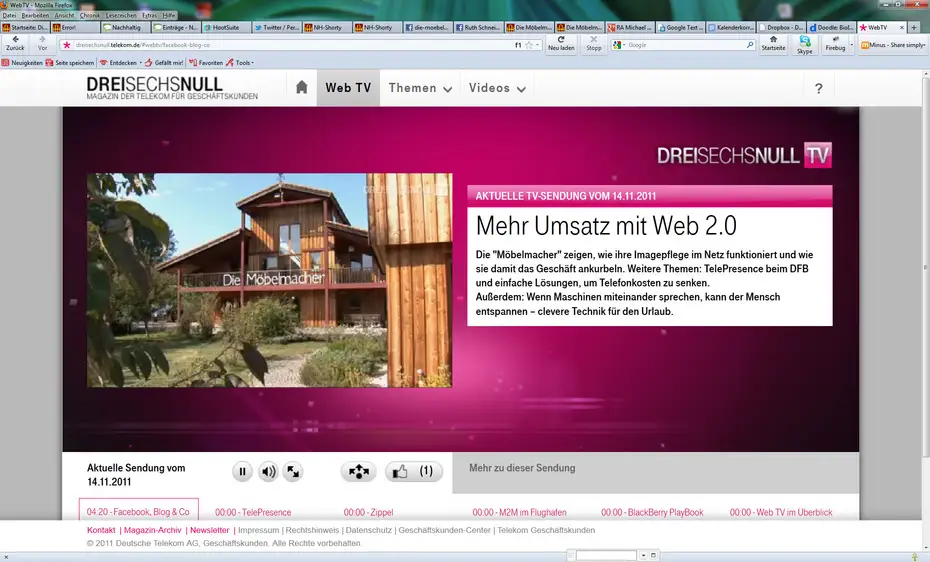Viewport: 930px width, 562px height.
Task: Expand the Videos dropdown menu
Action: pos(497,88)
